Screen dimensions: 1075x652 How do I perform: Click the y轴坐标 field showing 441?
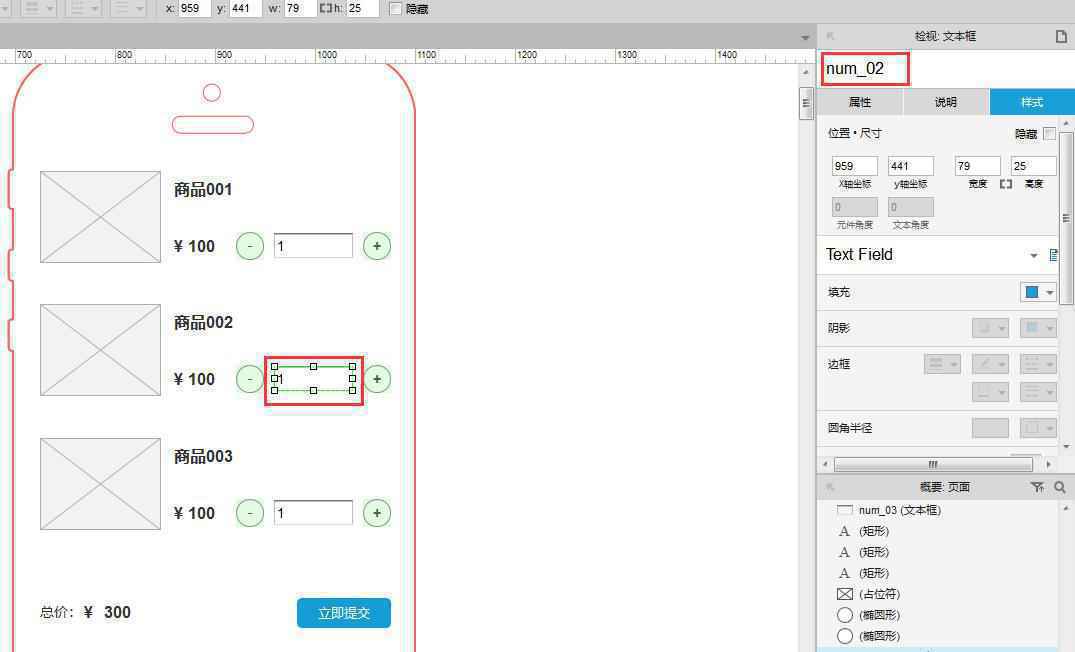[x=910, y=166]
